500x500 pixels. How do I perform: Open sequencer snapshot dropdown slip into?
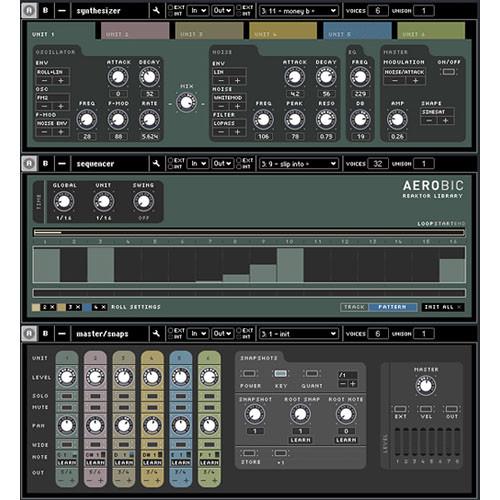tap(299, 164)
